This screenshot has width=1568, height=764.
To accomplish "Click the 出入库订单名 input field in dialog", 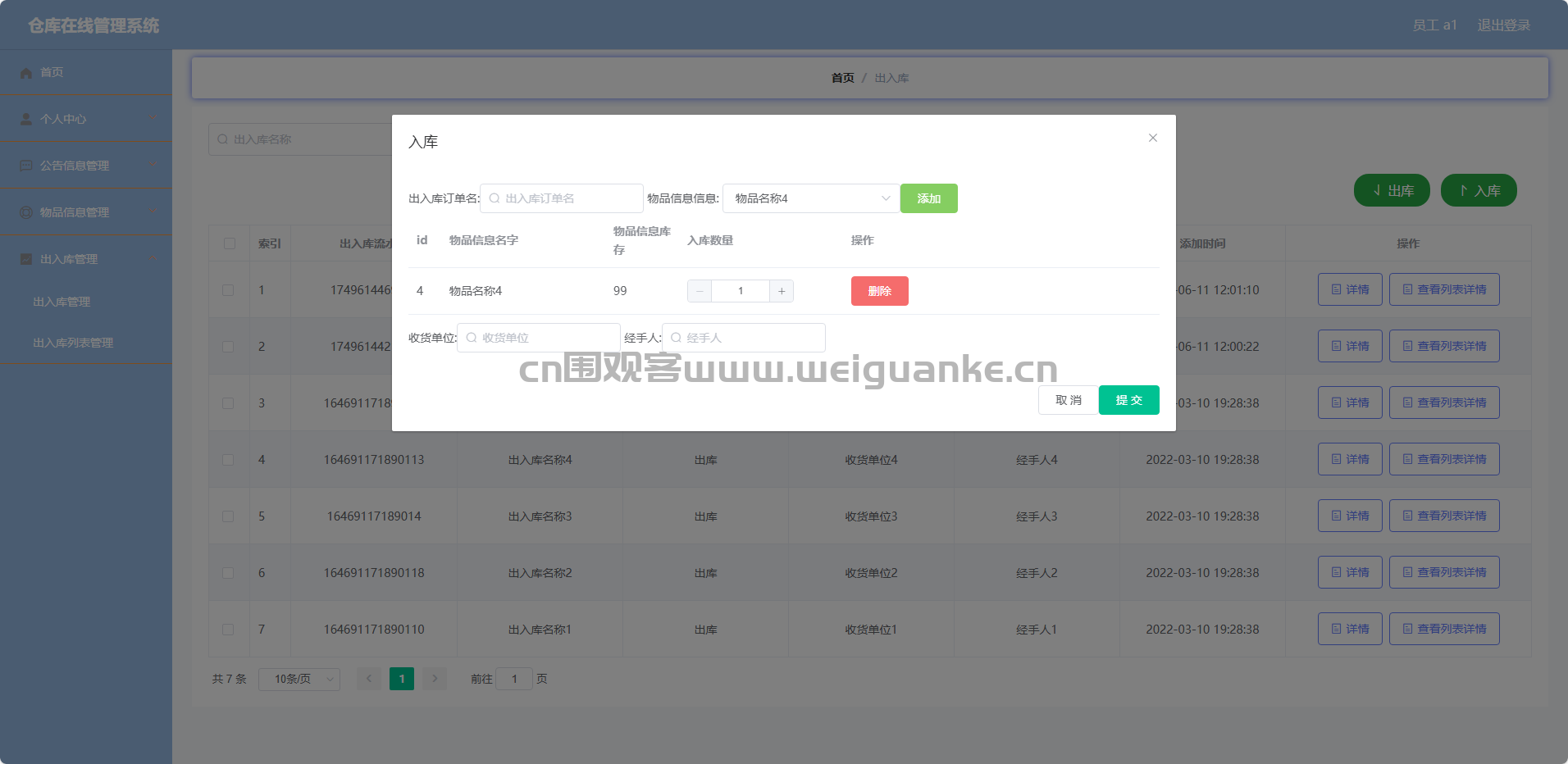I will click(561, 198).
